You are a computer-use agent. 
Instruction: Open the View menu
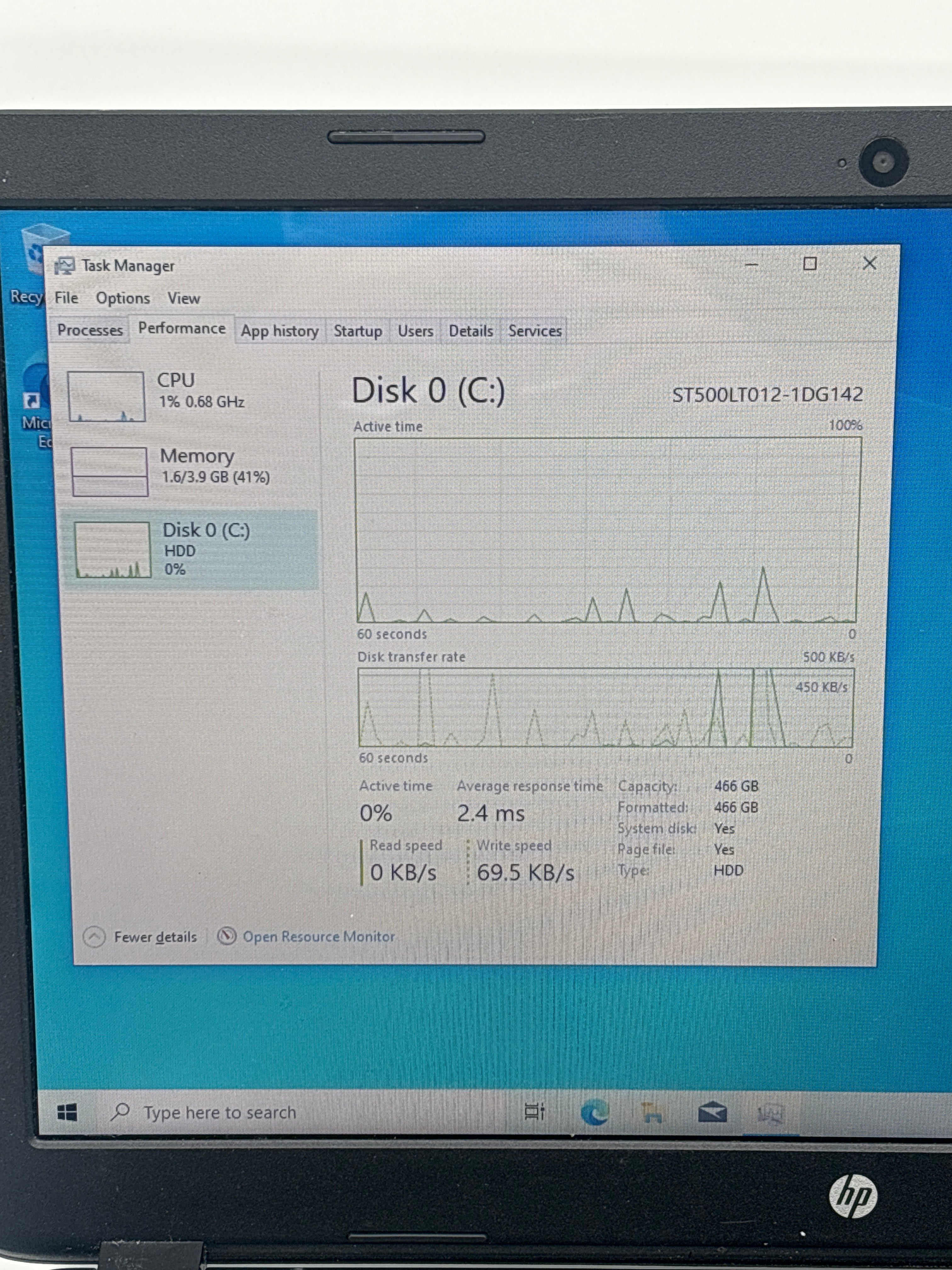pyautogui.click(x=184, y=299)
